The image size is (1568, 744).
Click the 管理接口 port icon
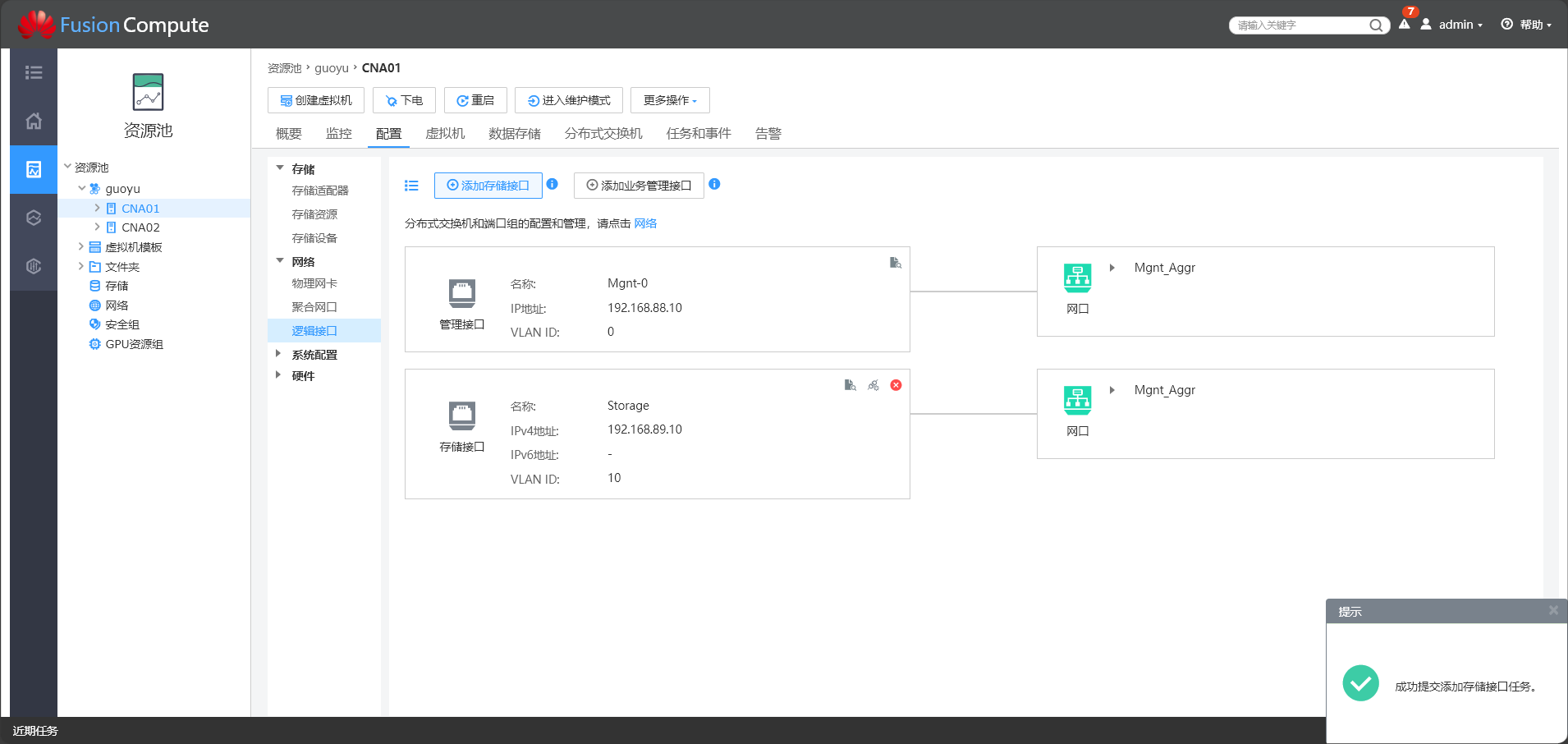(462, 293)
